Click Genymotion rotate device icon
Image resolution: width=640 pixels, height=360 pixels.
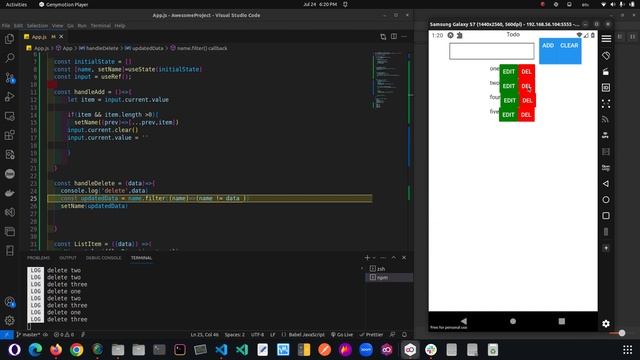(606, 55)
